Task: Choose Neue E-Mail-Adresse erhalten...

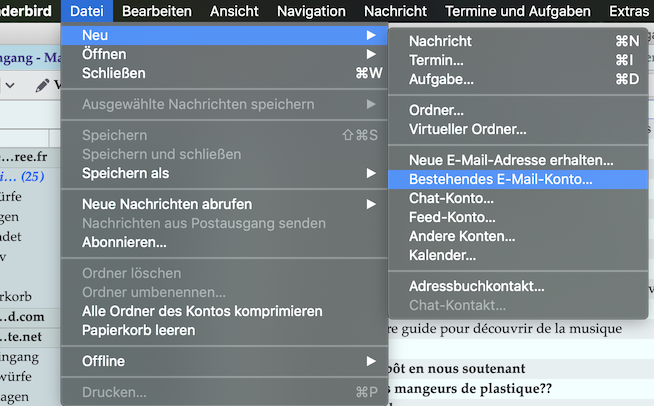Action: [x=511, y=160]
